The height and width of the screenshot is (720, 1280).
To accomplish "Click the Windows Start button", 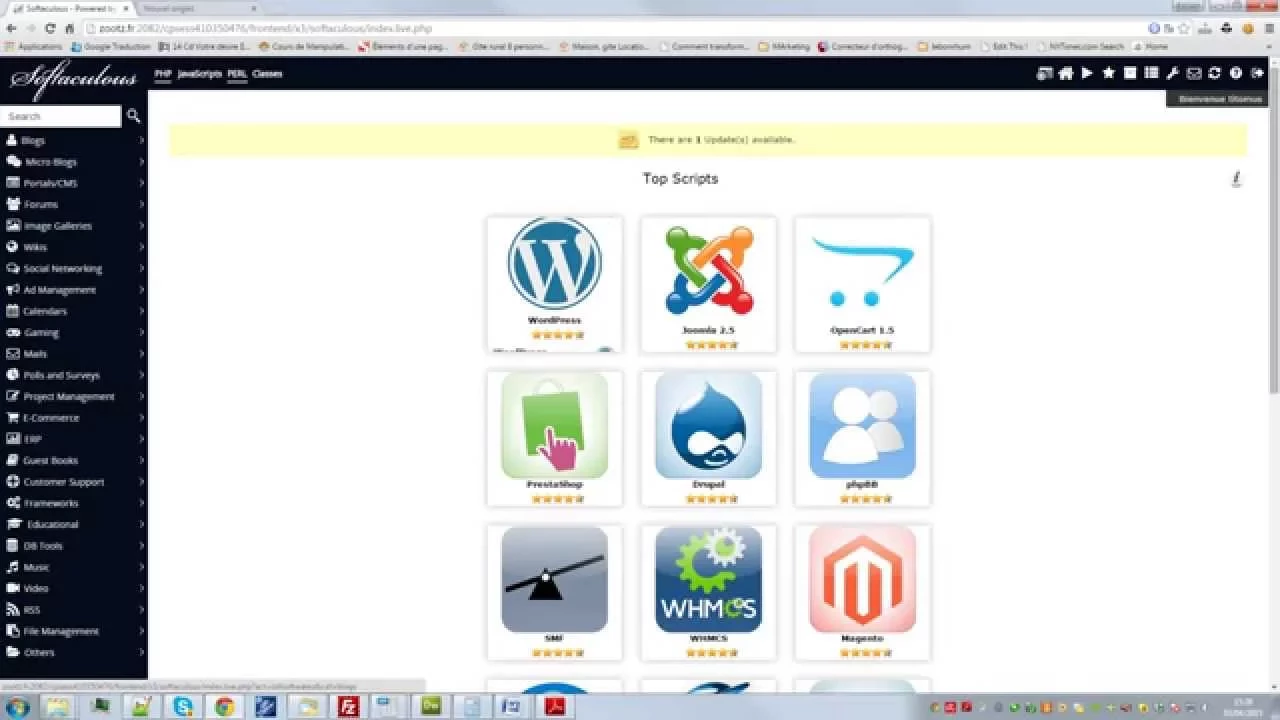I will (x=18, y=706).
